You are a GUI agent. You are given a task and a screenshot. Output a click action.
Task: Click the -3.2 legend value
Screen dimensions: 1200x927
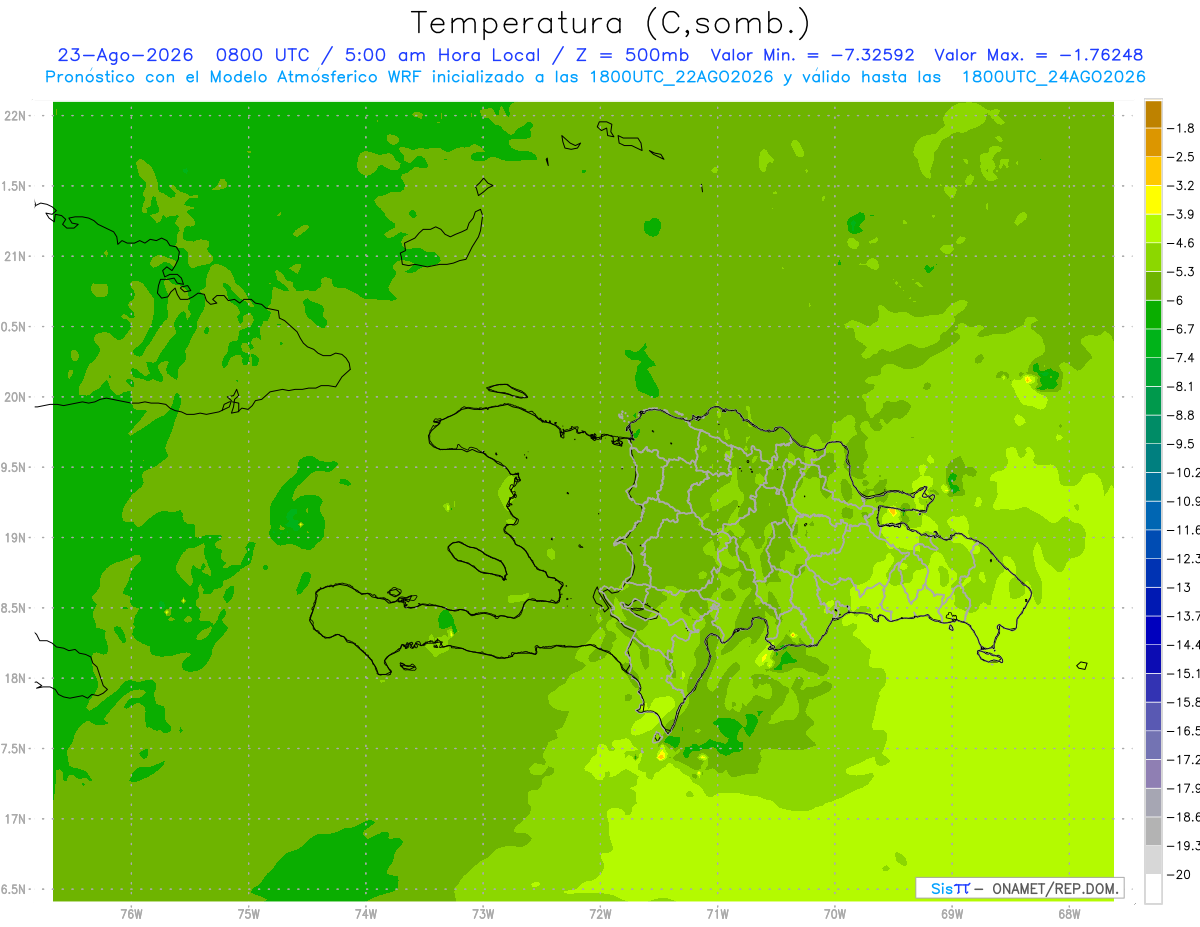tap(1181, 186)
